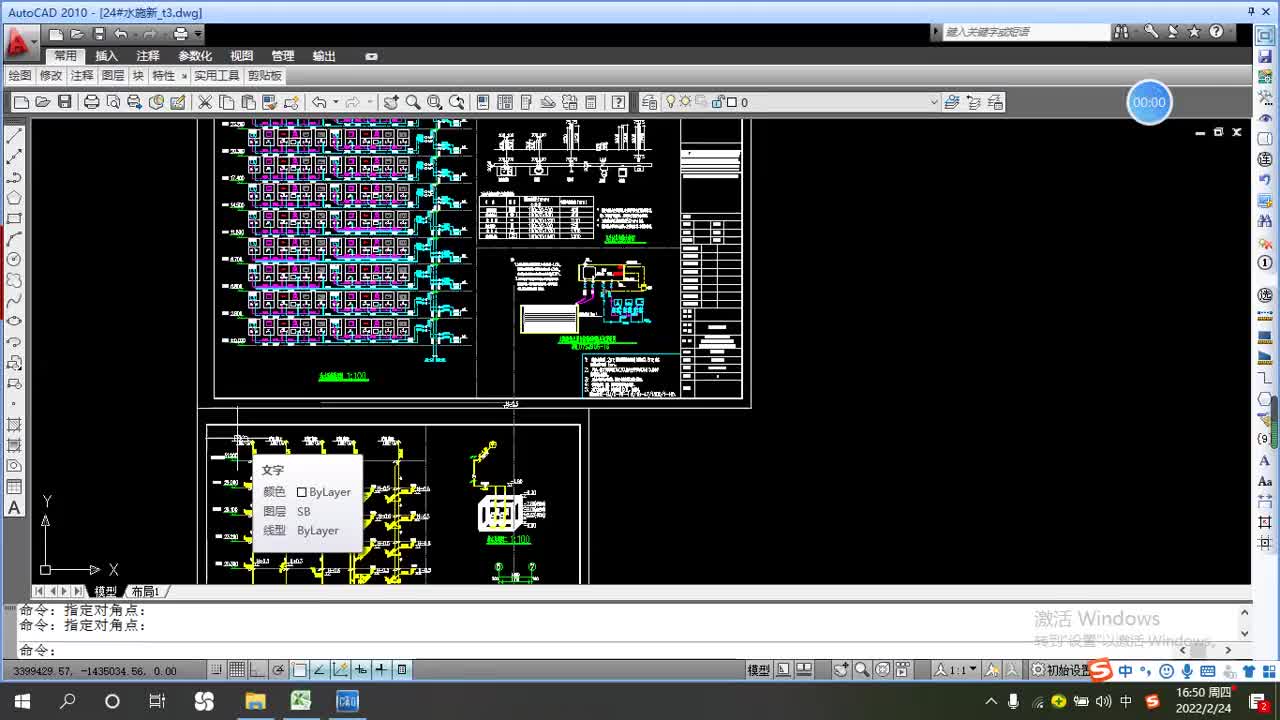1280x720 pixels.
Task: Click the Open file icon in standard toolbar
Action: [x=43, y=102]
